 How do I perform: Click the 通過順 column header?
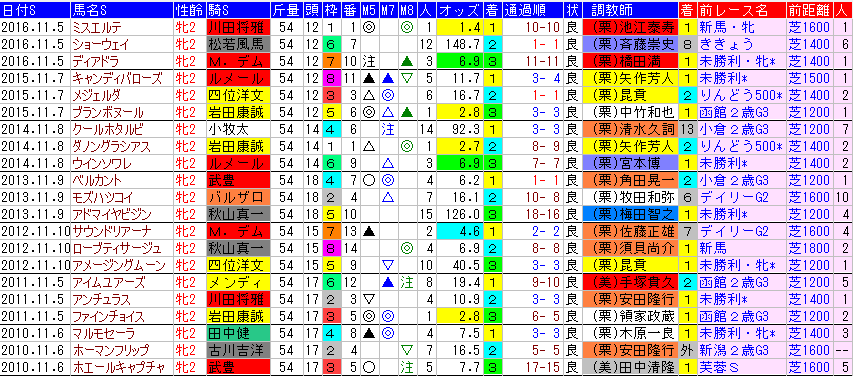point(533,9)
